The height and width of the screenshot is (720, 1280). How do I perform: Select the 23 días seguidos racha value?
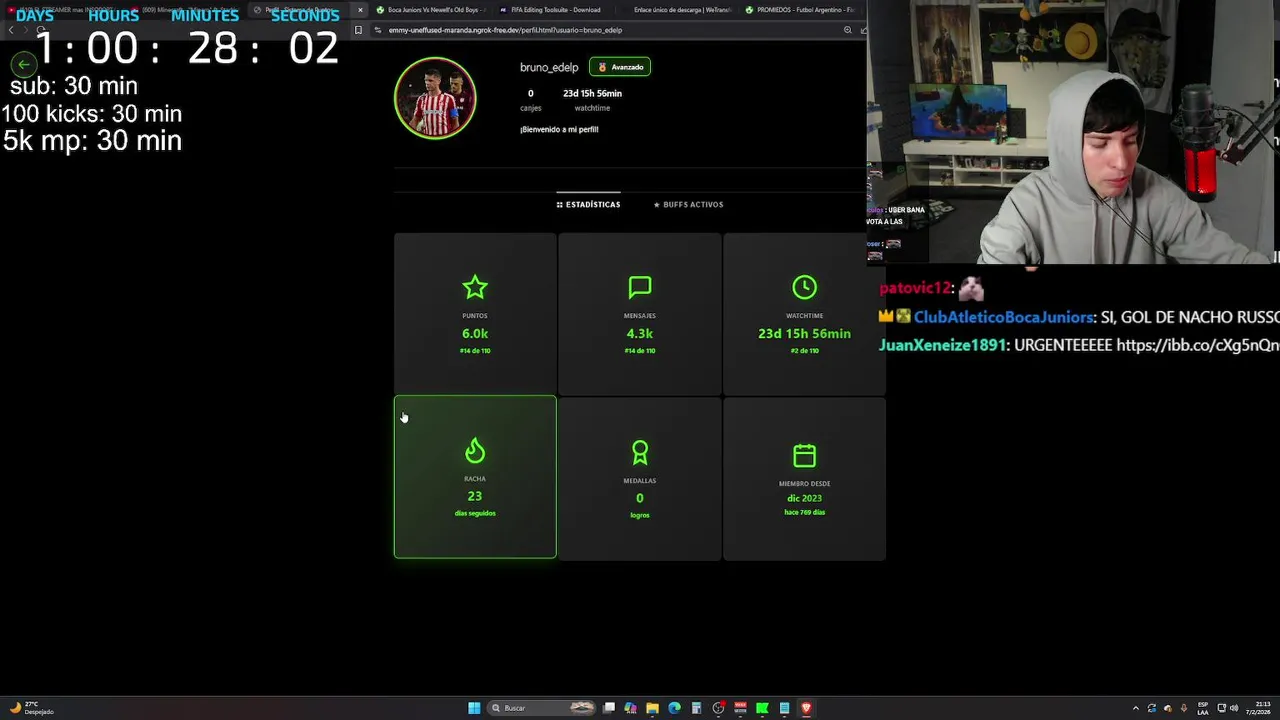point(475,496)
